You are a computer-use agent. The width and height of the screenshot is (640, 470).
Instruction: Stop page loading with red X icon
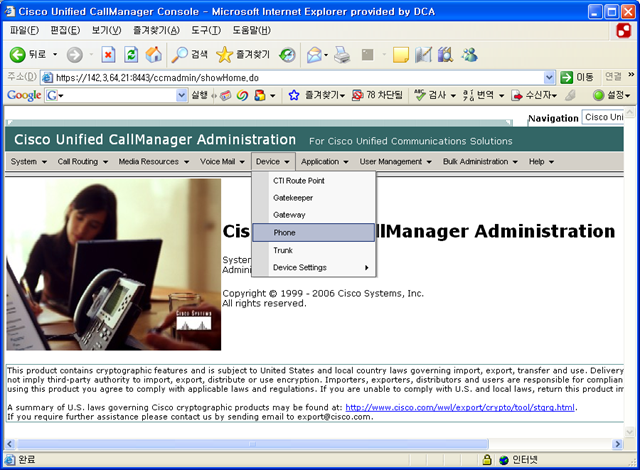click(108, 55)
